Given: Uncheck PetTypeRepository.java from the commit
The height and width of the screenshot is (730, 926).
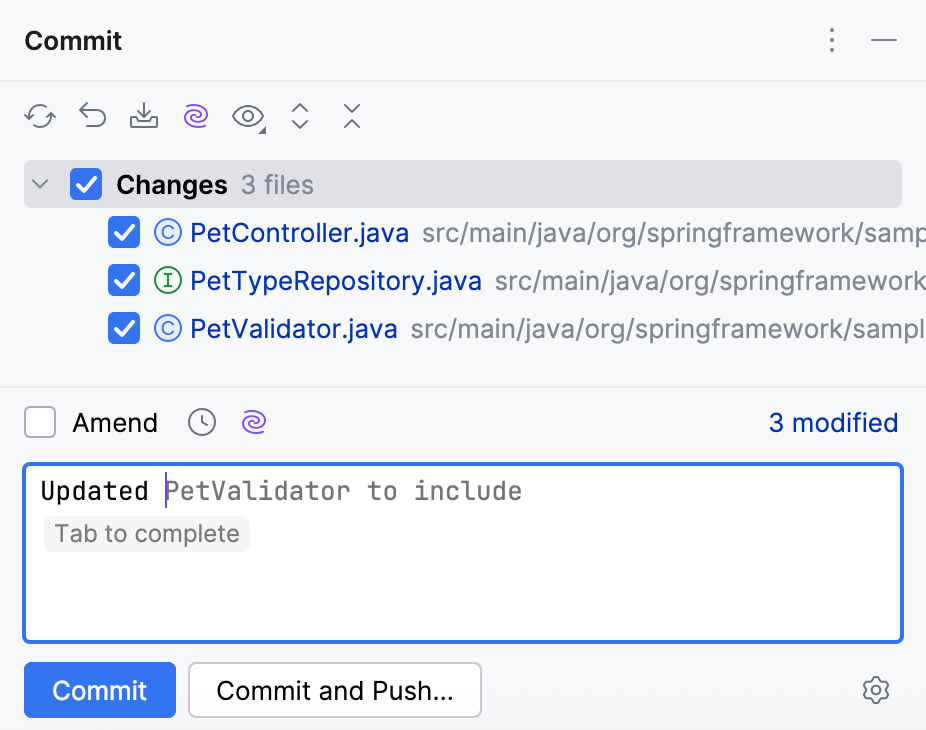Looking at the screenshot, I should pos(123,280).
